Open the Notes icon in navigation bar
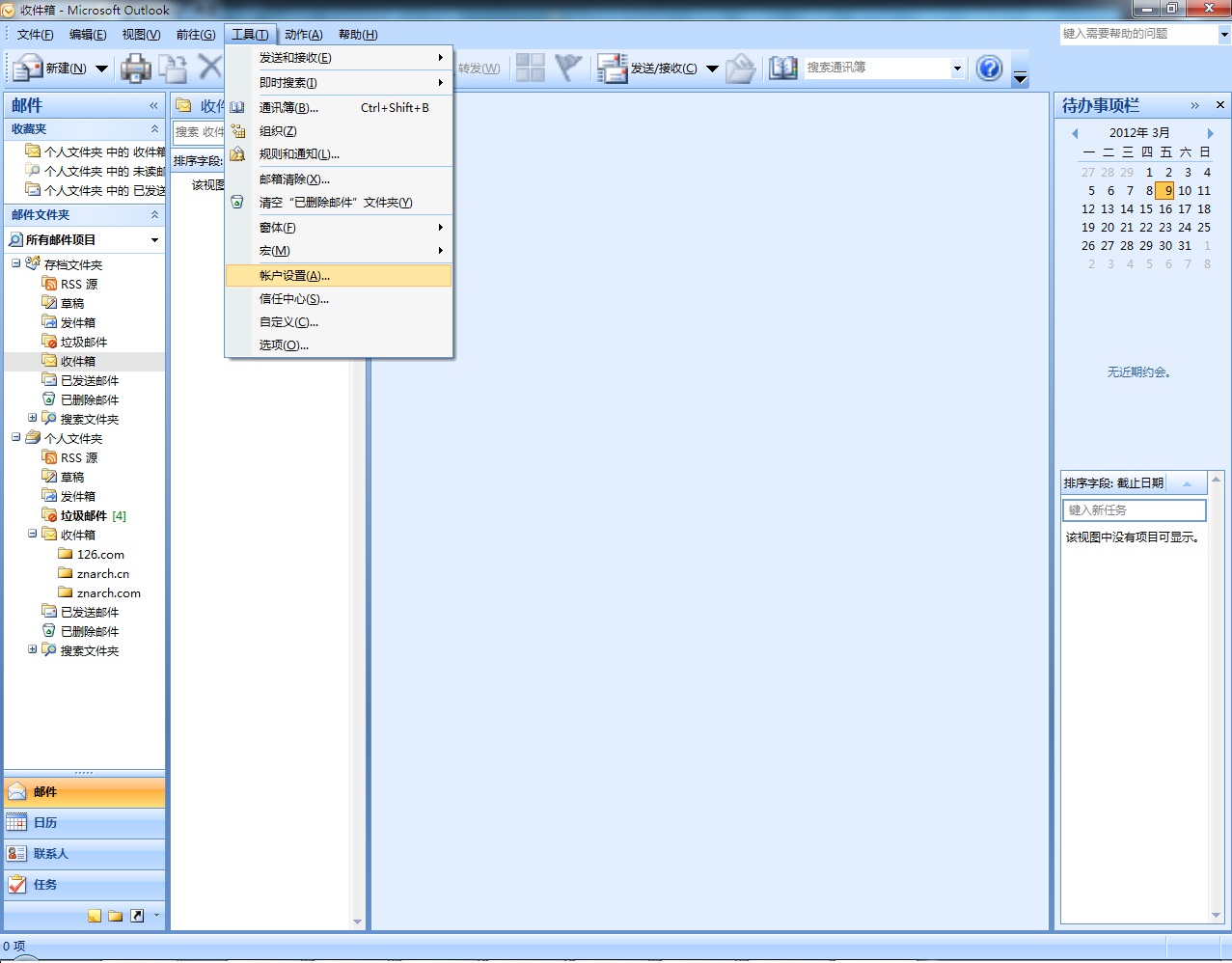Image resolution: width=1232 pixels, height=963 pixels. (x=95, y=916)
